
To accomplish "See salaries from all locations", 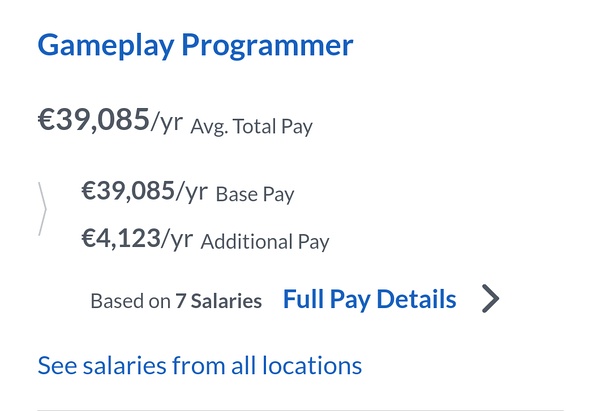I will click(x=199, y=365).
